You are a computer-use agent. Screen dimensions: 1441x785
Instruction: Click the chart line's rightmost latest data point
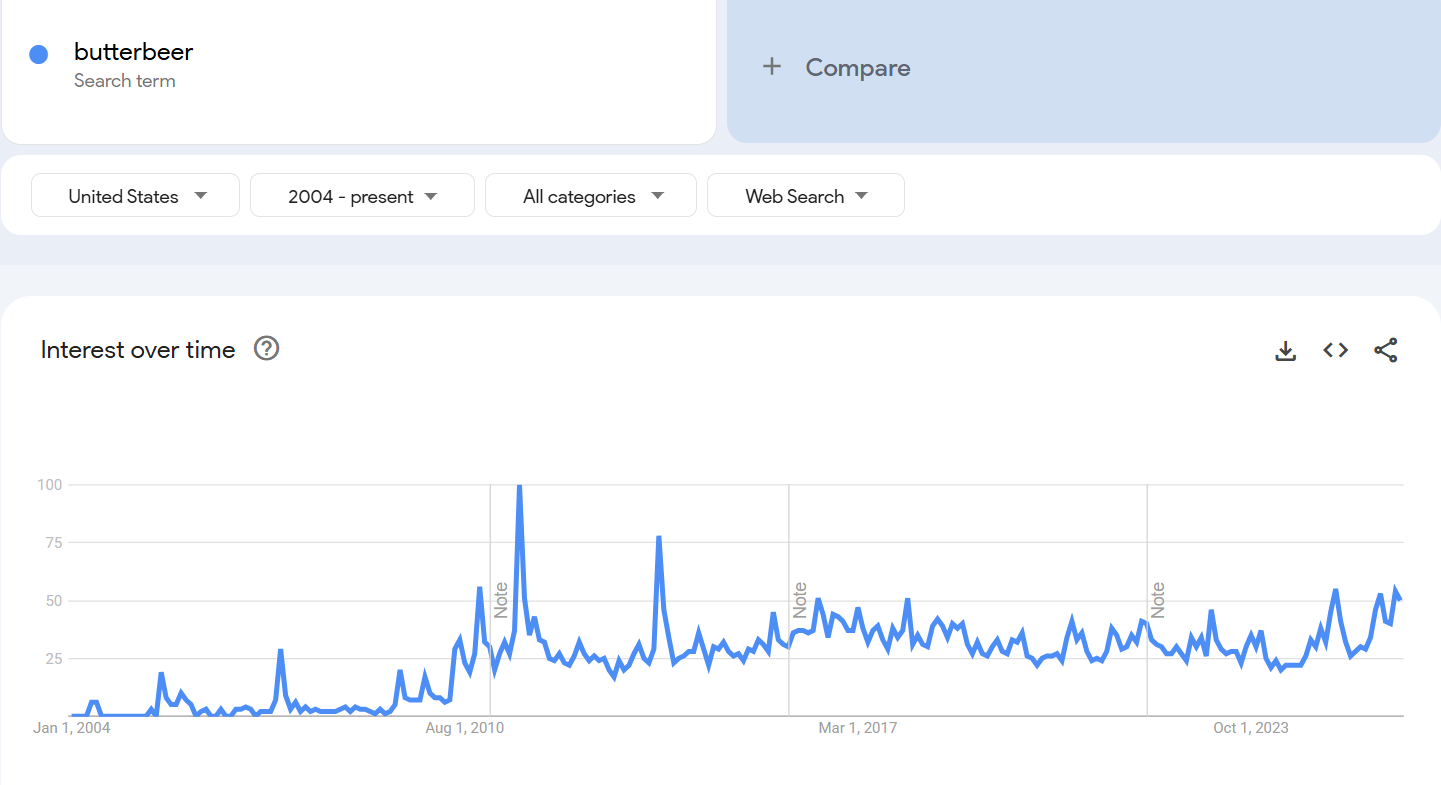[x=1400, y=598]
